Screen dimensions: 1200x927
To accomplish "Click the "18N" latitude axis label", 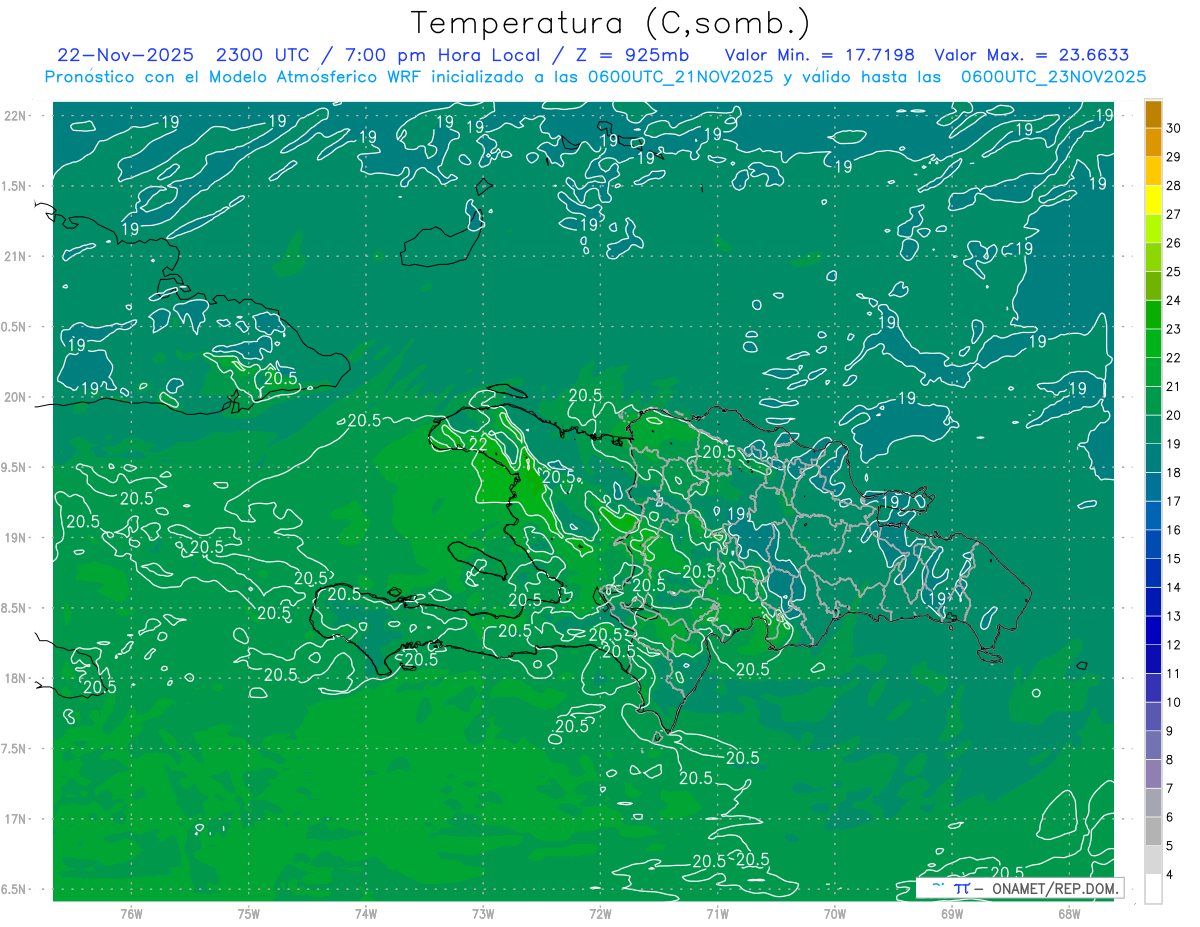I will click(14, 678).
